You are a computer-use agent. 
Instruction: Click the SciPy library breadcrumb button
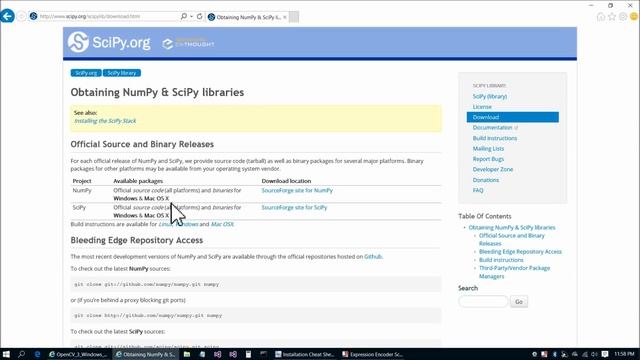point(122,73)
